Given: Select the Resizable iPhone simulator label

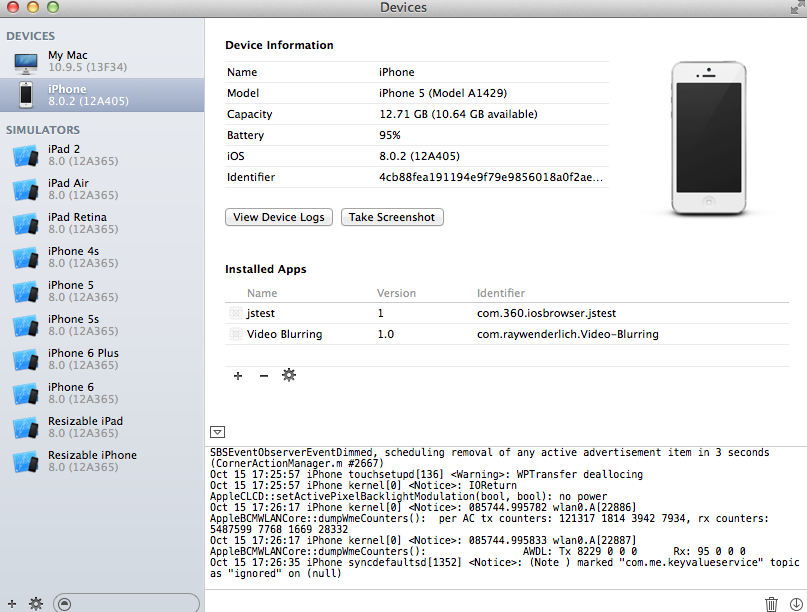Looking at the screenshot, I should coord(93,455).
